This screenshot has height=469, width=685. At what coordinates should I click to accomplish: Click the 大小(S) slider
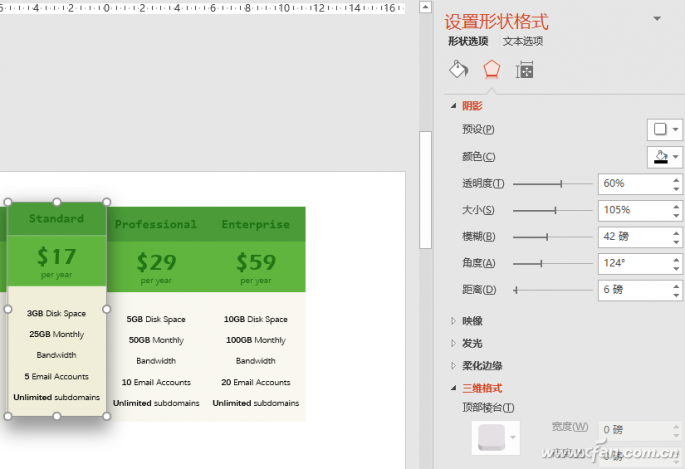553,210
